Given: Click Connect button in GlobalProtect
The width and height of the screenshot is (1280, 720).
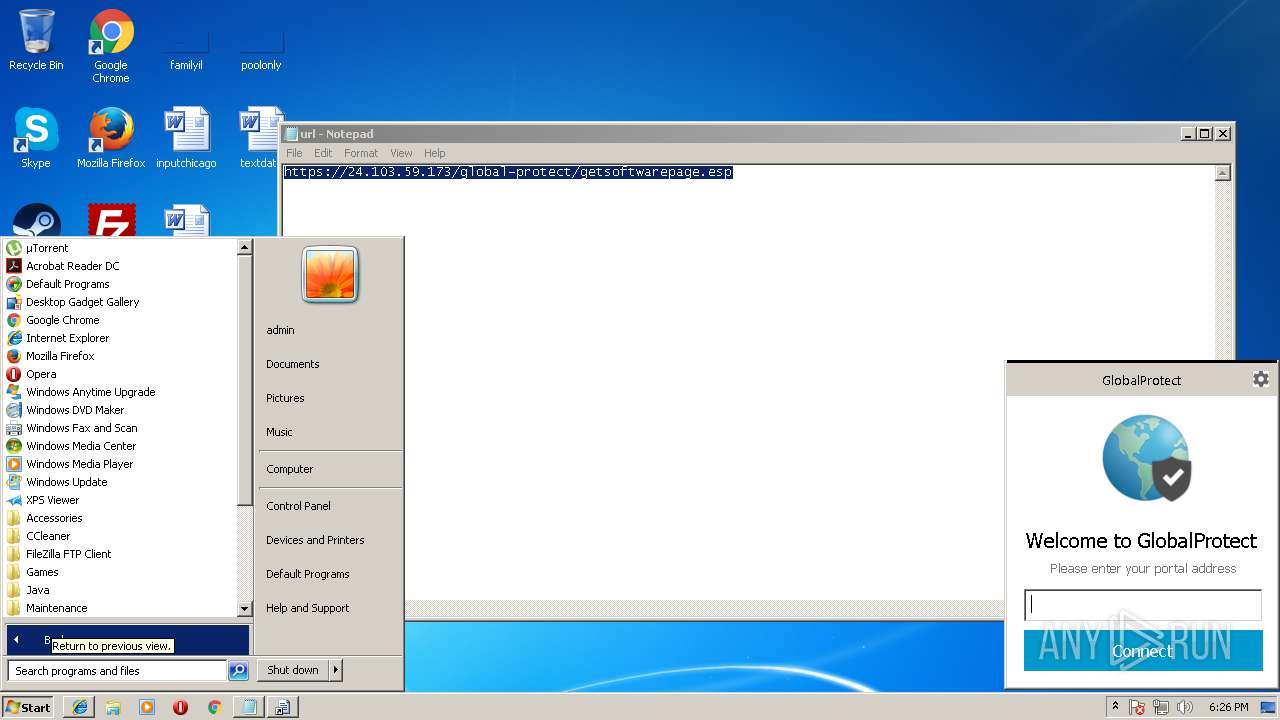Looking at the screenshot, I should [1143, 650].
